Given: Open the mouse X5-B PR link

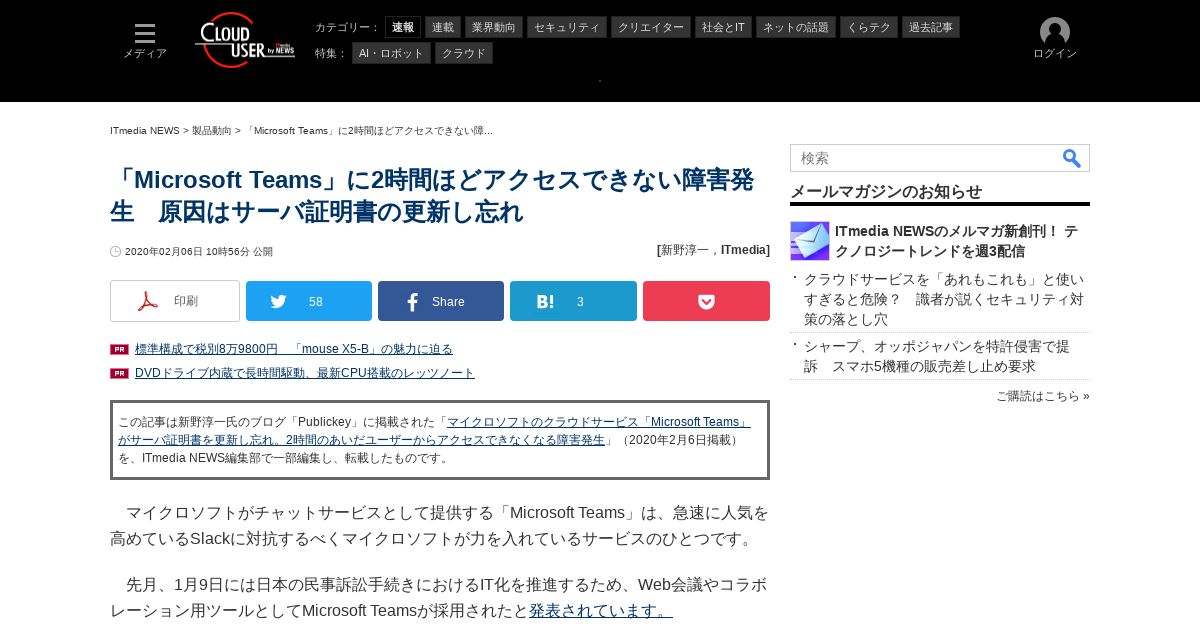Looking at the screenshot, I should [x=294, y=349].
